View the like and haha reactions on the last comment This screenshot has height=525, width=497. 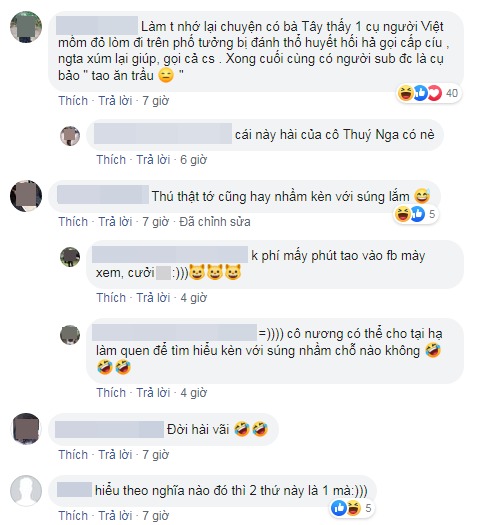coord(352,508)
